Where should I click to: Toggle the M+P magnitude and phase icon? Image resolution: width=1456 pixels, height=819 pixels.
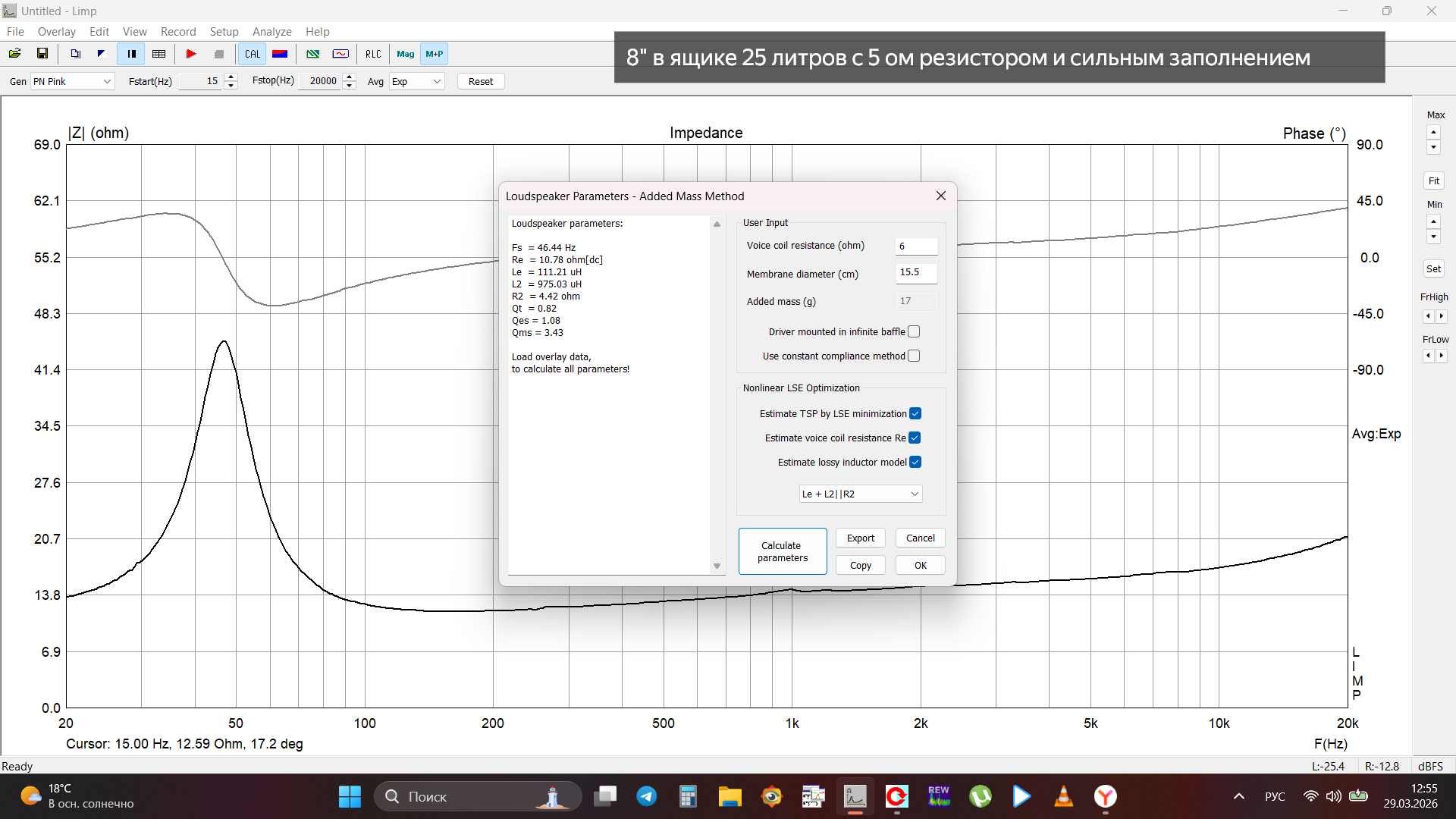434,54
